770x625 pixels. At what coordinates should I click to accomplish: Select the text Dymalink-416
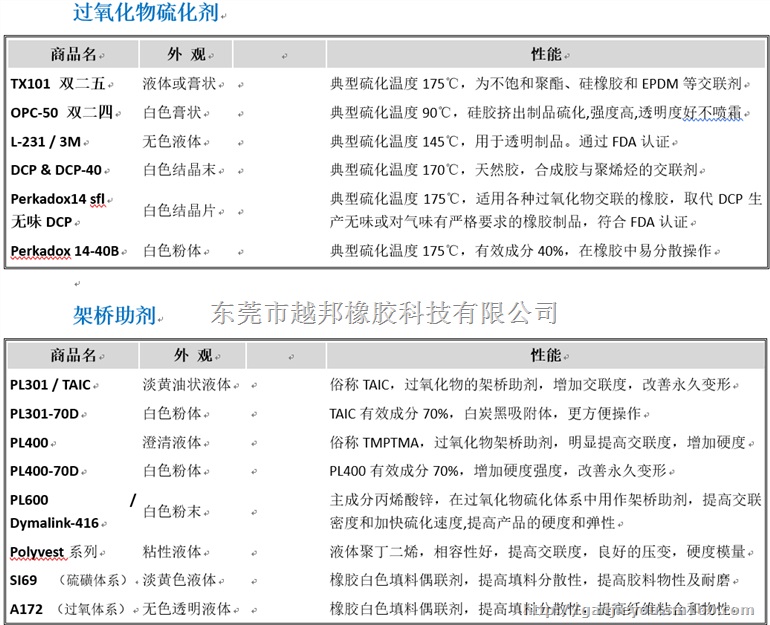click(55, 523)
